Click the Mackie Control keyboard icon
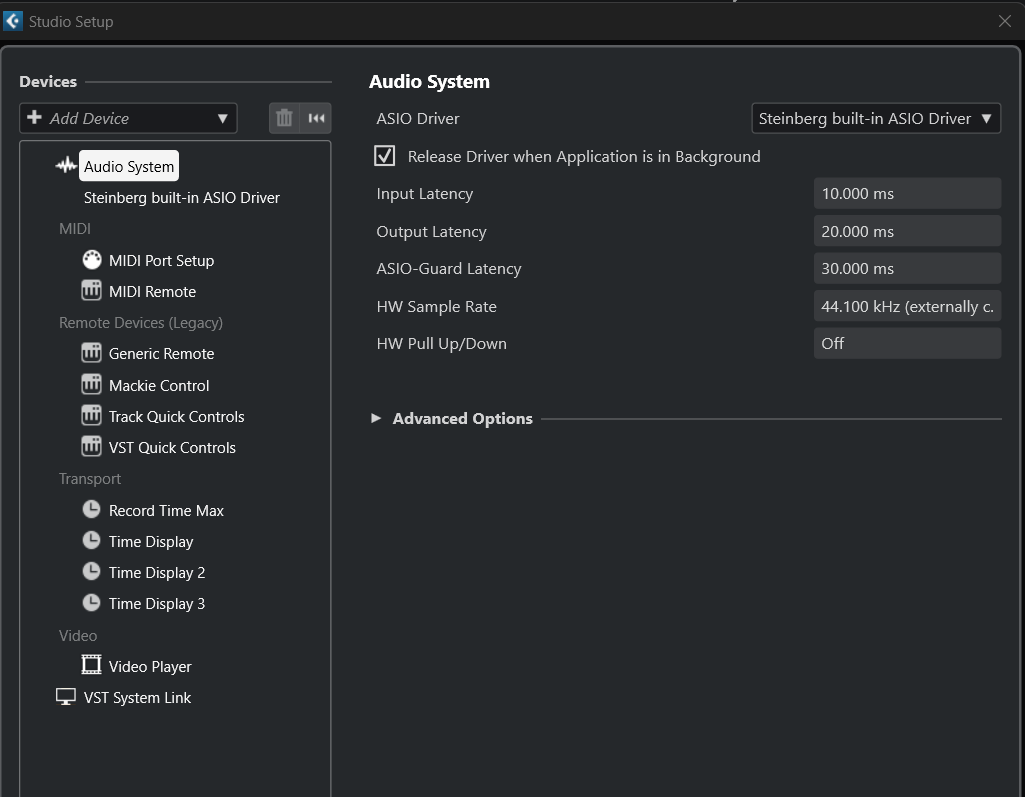Viewport: 1025px width, 797px height. [x=92, y=385]
